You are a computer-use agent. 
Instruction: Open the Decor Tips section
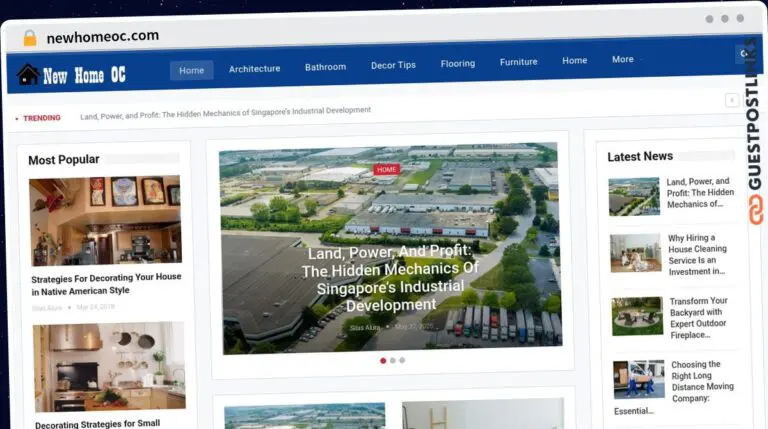coord(393,65)
